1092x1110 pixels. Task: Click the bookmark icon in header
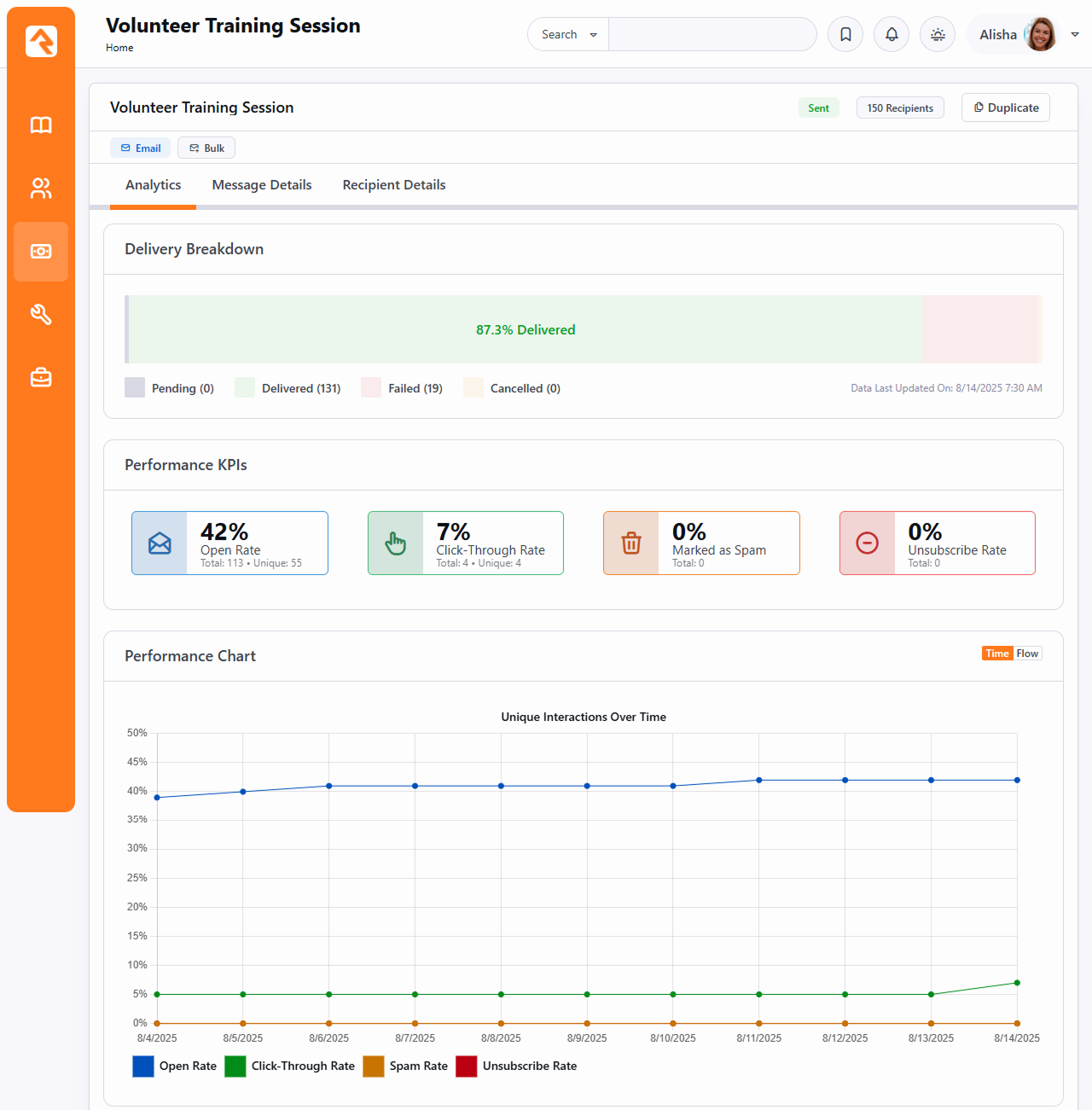[x=845, y=35]
